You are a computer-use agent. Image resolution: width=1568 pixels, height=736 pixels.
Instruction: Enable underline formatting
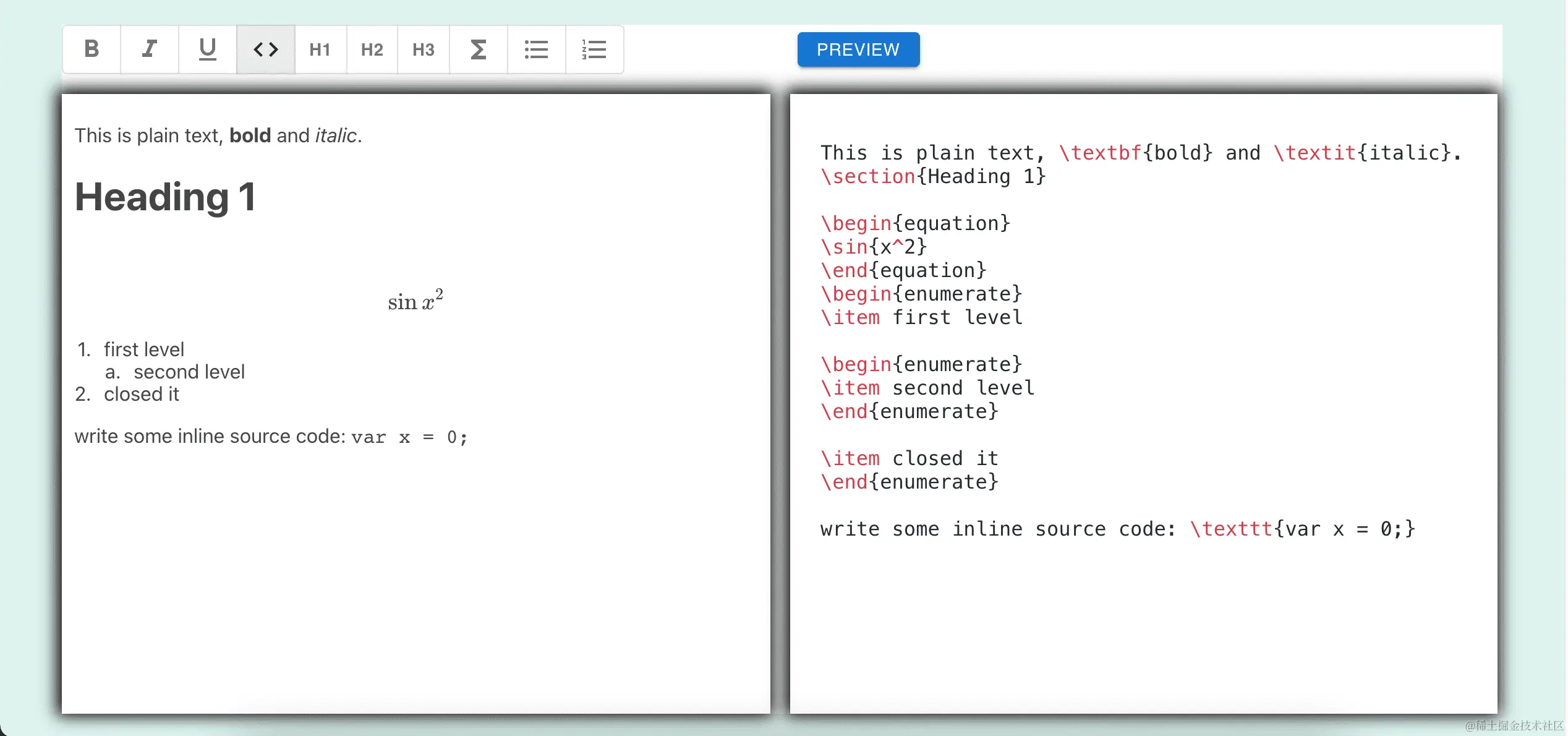[x=207, y=49]
